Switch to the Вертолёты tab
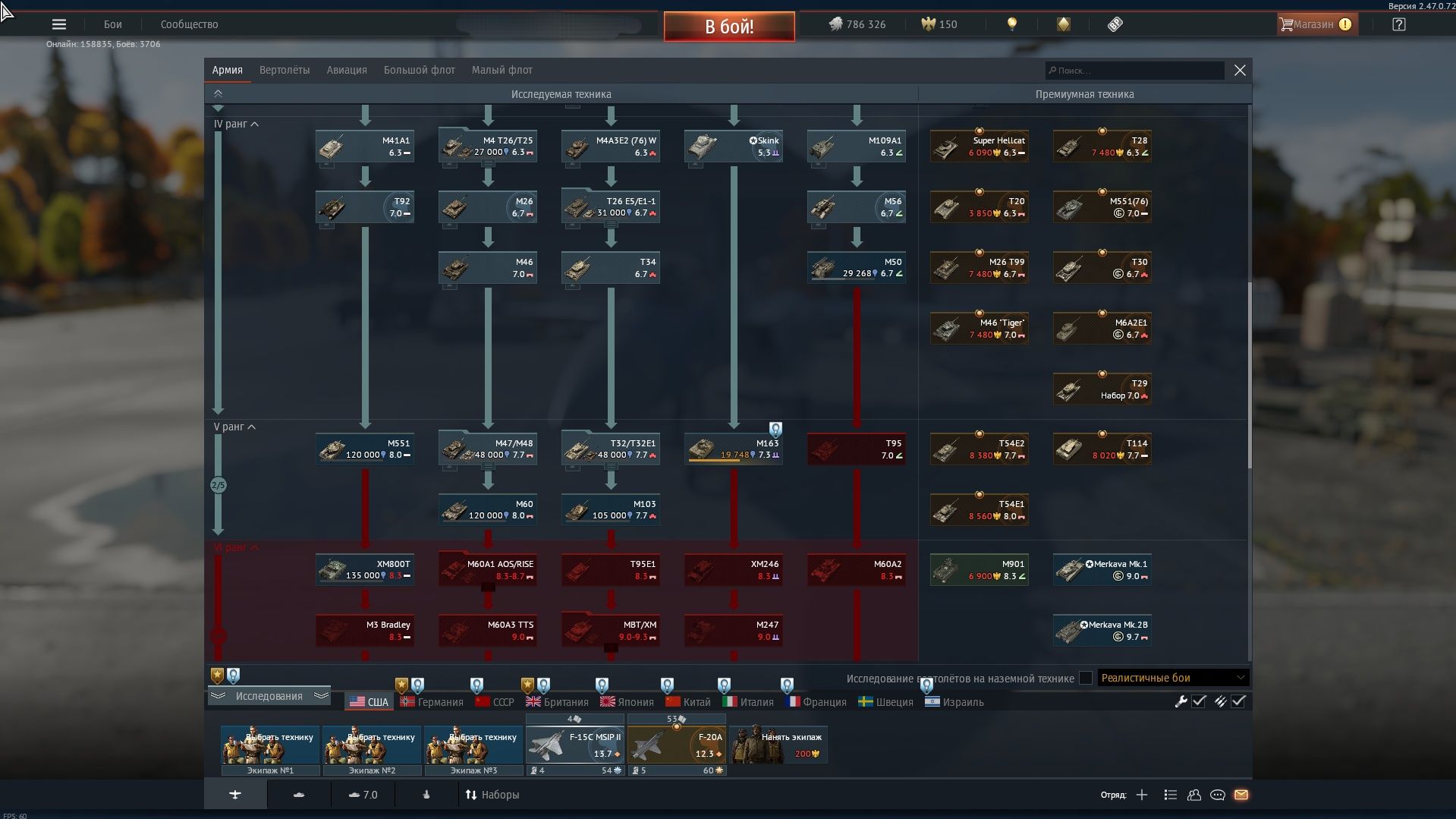The height and width of the screenshot is (819, 1456). point(285,70)
